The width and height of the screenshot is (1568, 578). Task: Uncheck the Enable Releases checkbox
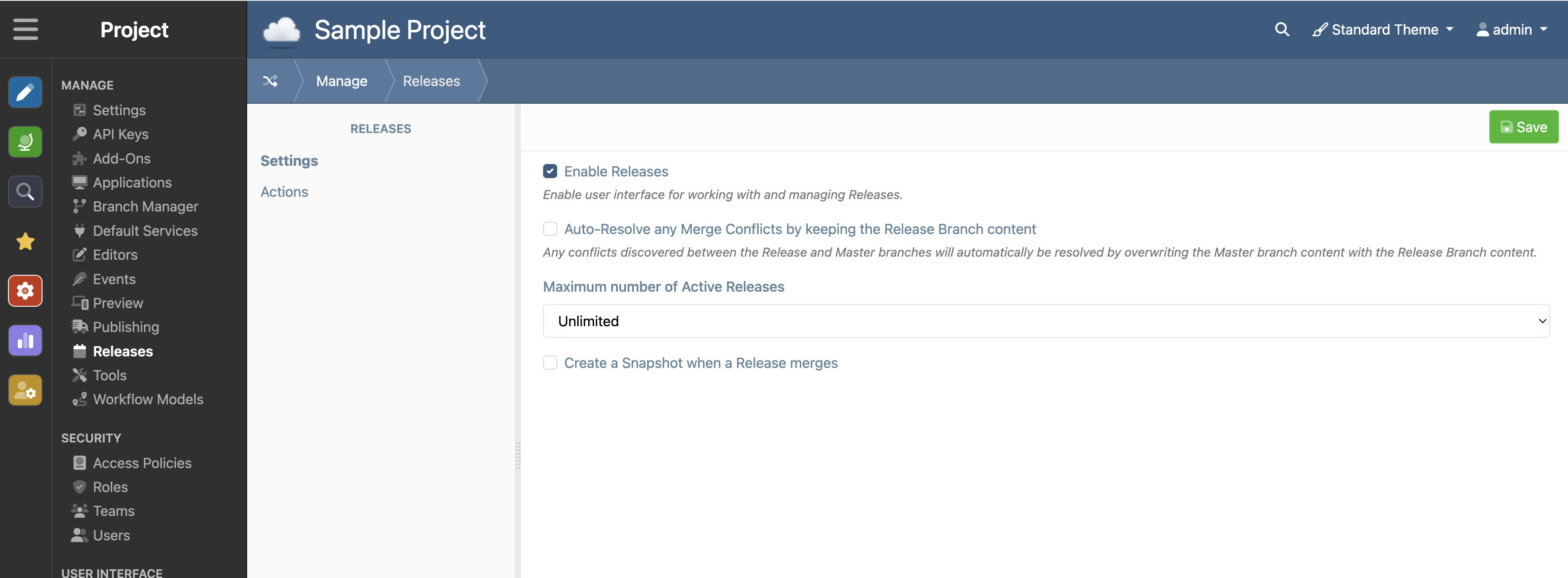[550, 171]
